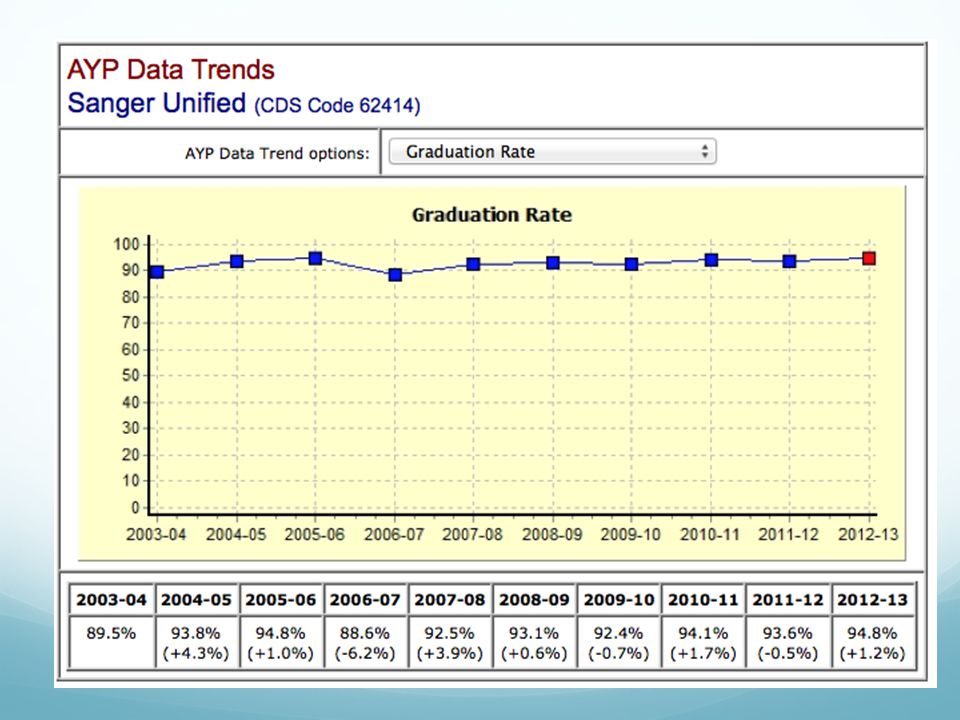Click the 50 y-axis label
Viewport: 960px width, 720px height.
(x=130, y=375)
